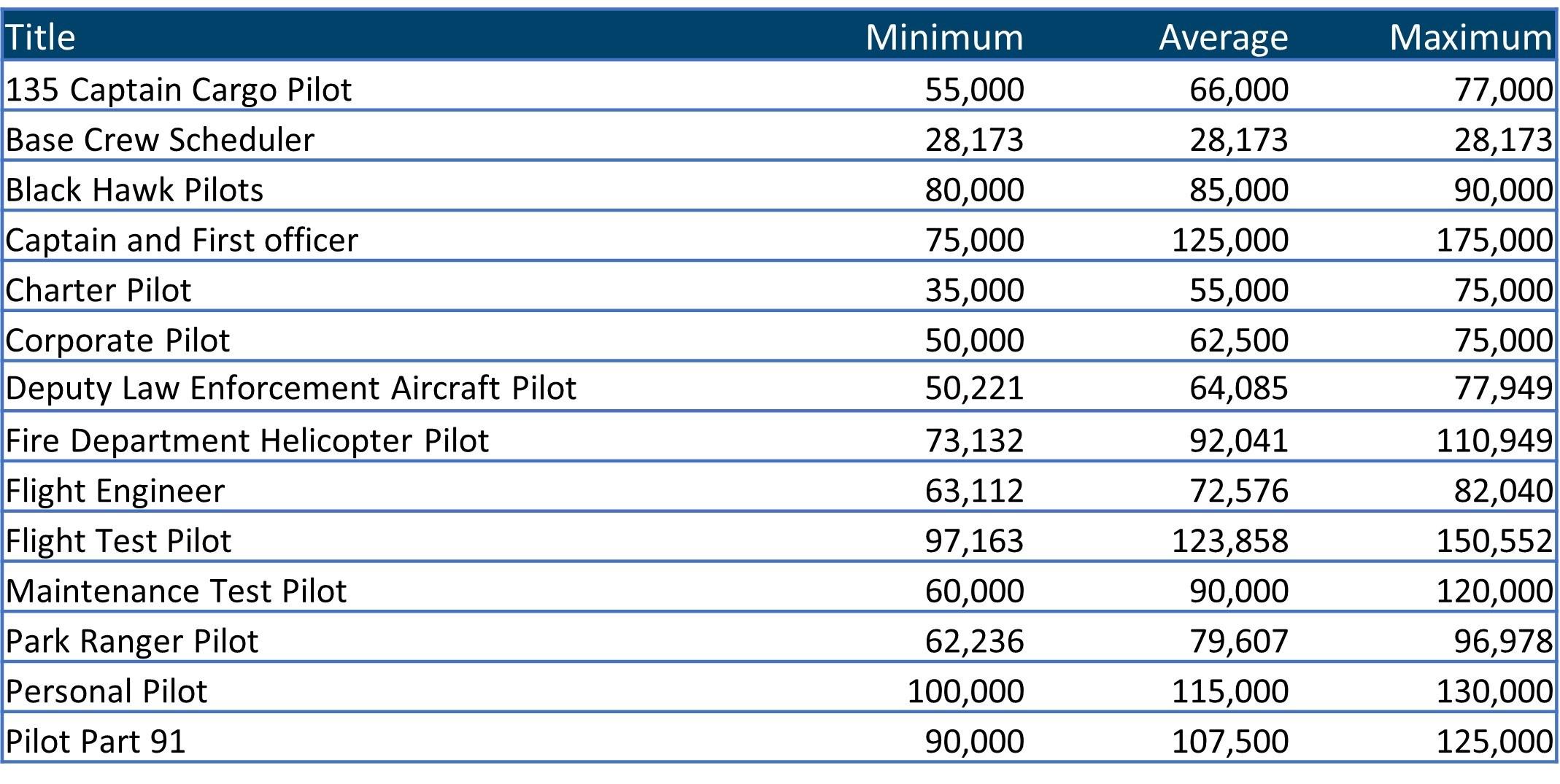Click the Title column header
Viewport: 1560px width, 784px height.
tap(41, 37)
